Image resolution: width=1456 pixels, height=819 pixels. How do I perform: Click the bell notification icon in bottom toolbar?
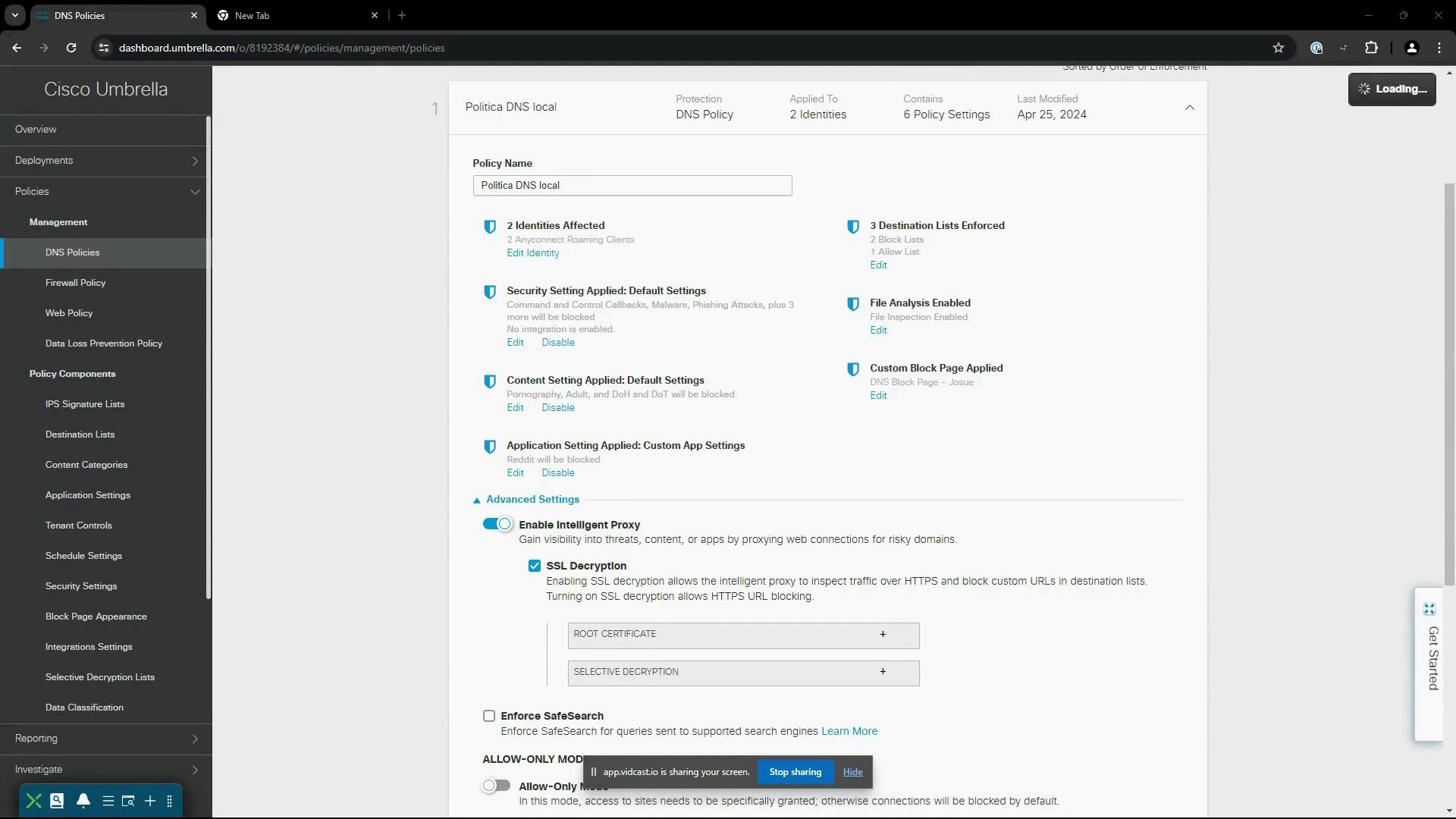click(x=83, y=801)
